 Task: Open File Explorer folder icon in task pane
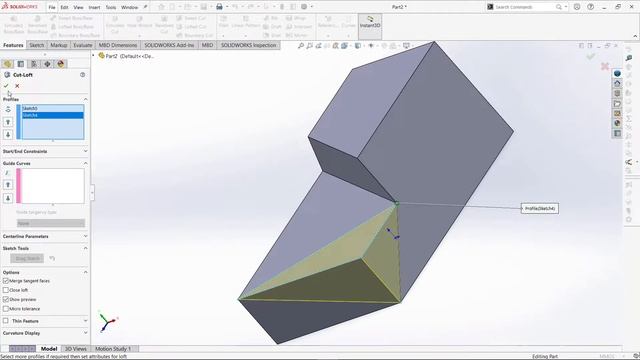(x=617, y=104)
